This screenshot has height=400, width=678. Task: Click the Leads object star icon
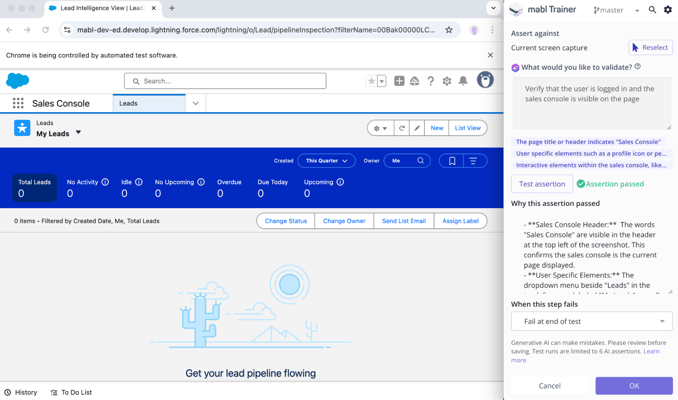[22, 128]
